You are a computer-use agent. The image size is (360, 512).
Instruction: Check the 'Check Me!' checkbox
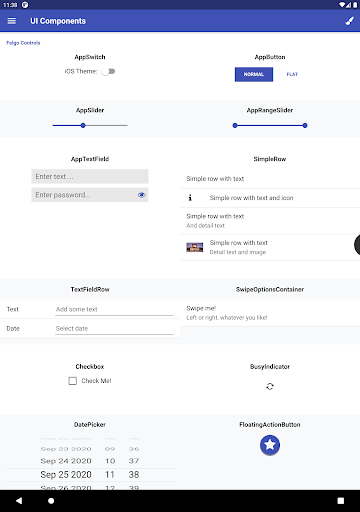[72, 381]
